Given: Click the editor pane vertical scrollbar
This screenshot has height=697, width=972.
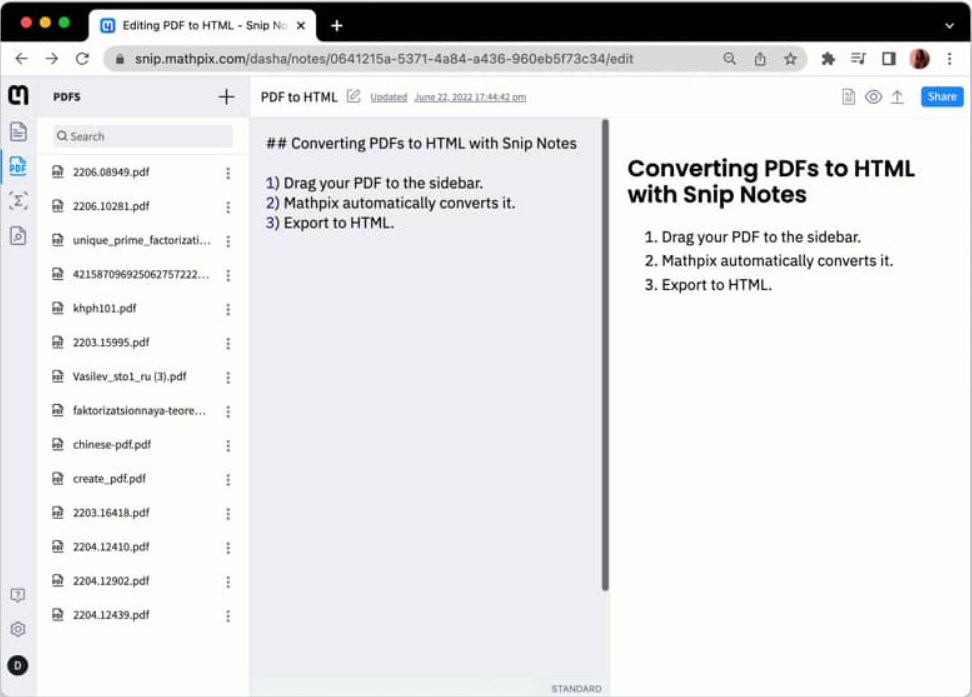Looking at the screenshot, I should pyautogui.click(x=605, y=355).
